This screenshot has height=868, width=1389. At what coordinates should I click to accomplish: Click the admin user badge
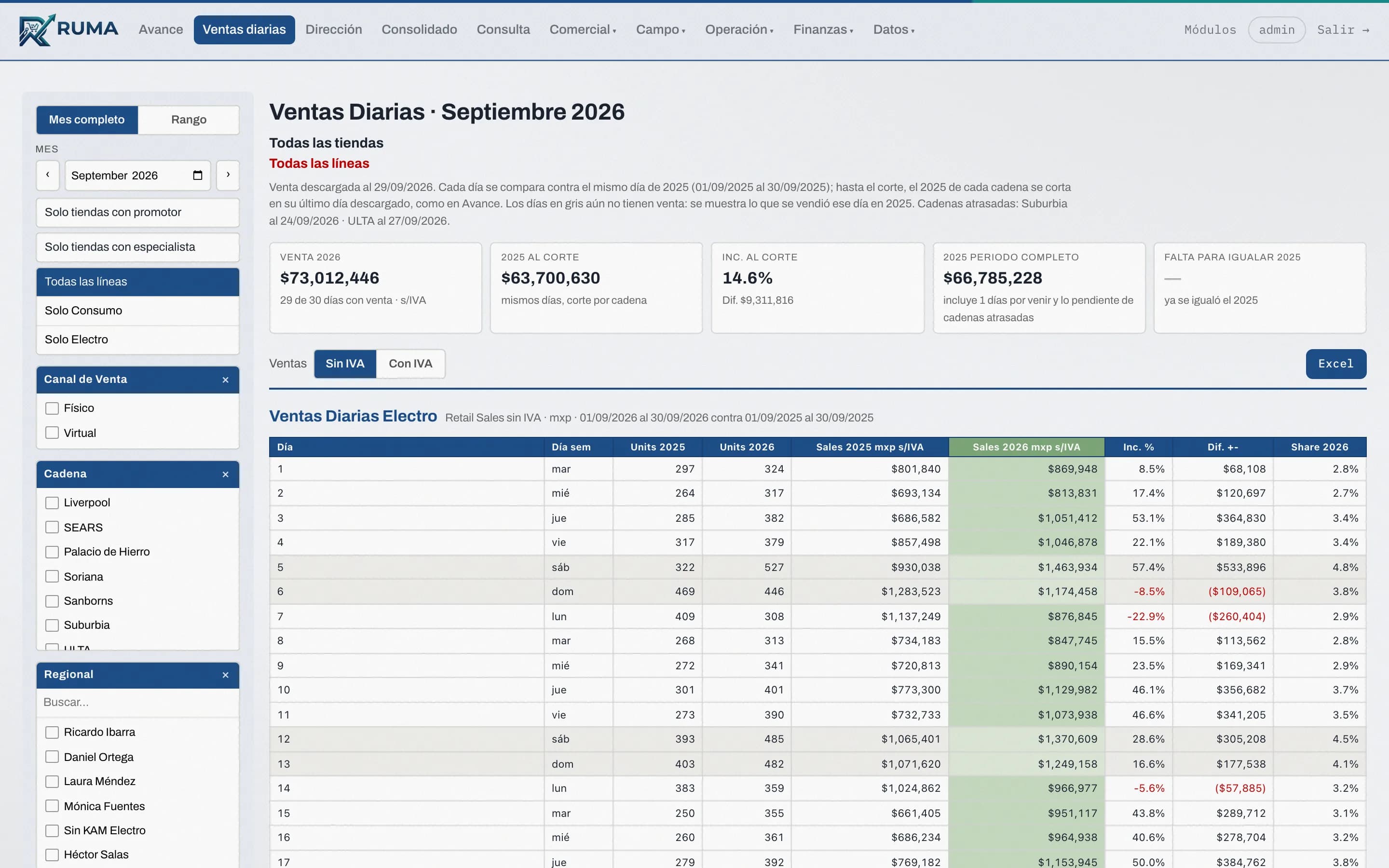point(1277,30)
